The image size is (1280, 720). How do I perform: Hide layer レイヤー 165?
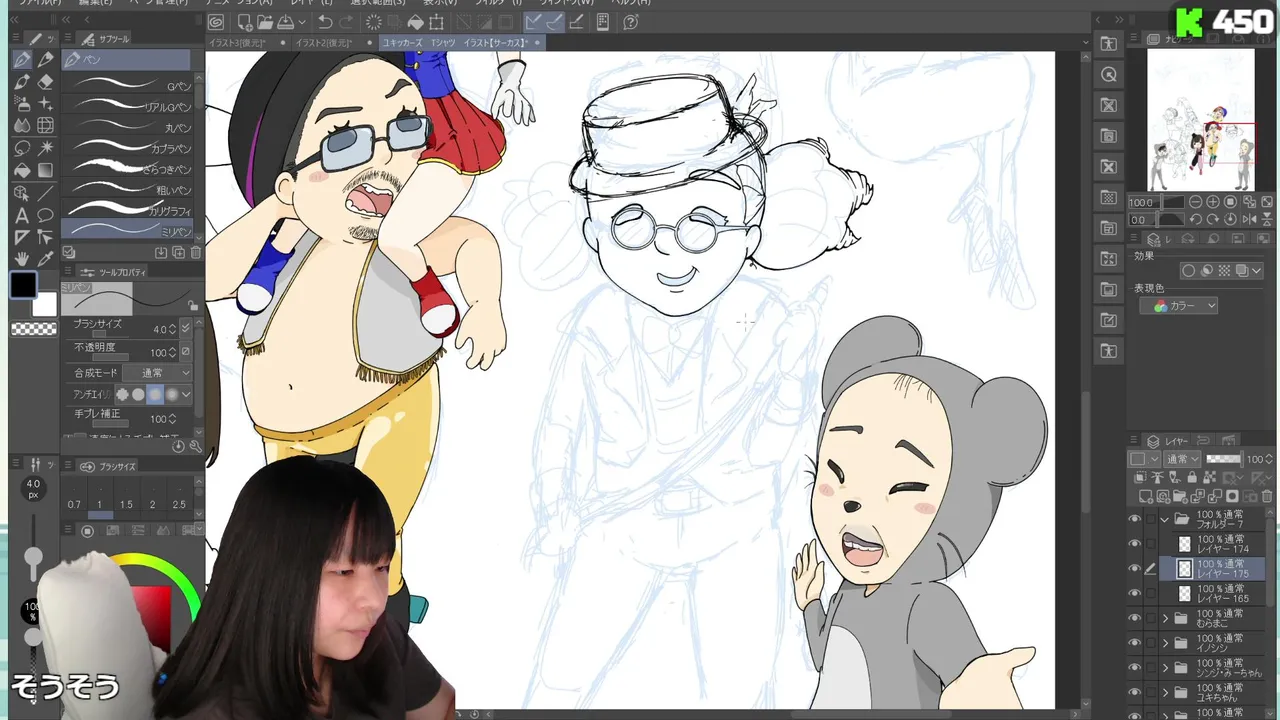tap(1134, 594)
